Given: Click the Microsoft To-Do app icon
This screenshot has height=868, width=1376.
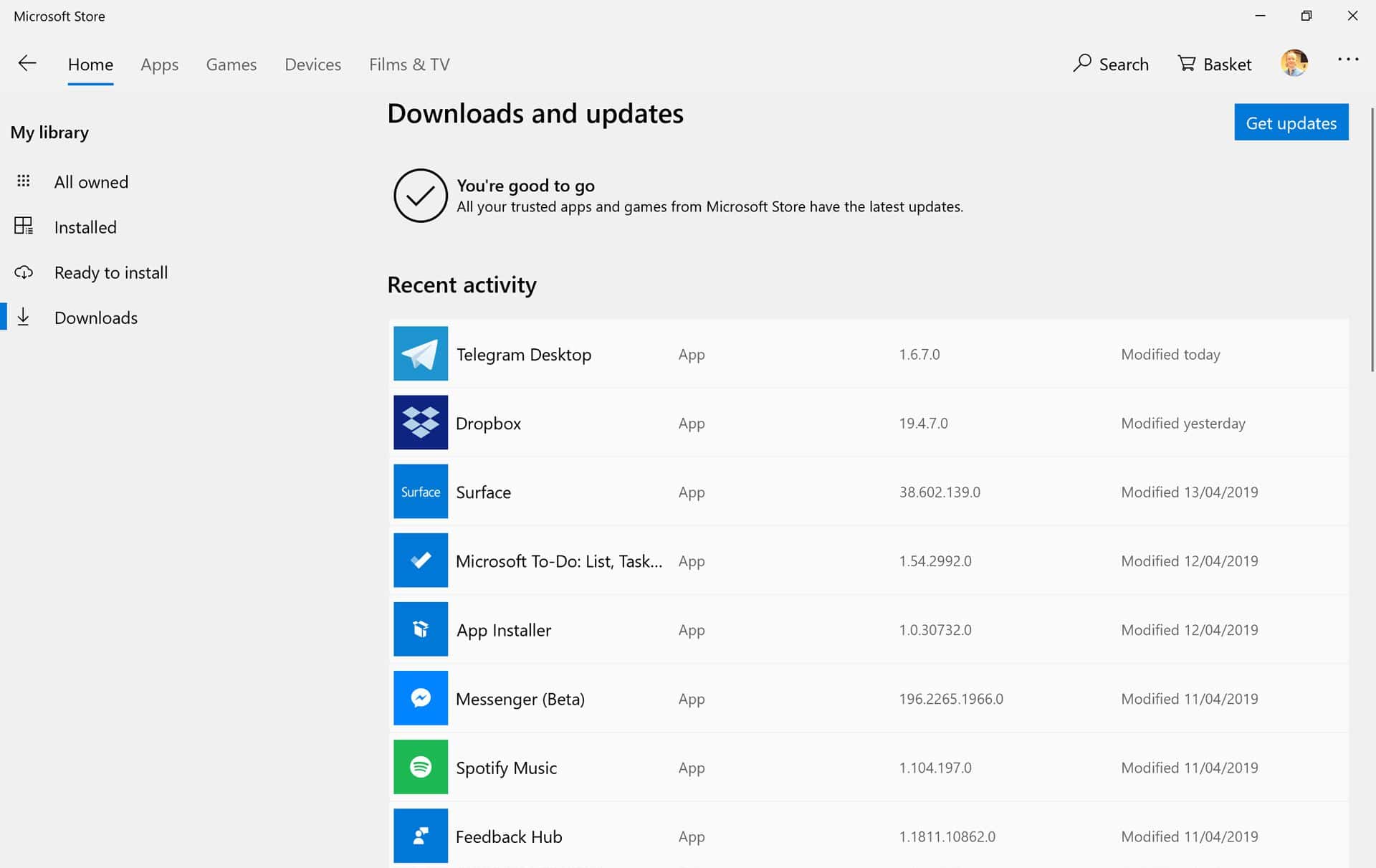Looking at the screenshot, I should point(421,560).
